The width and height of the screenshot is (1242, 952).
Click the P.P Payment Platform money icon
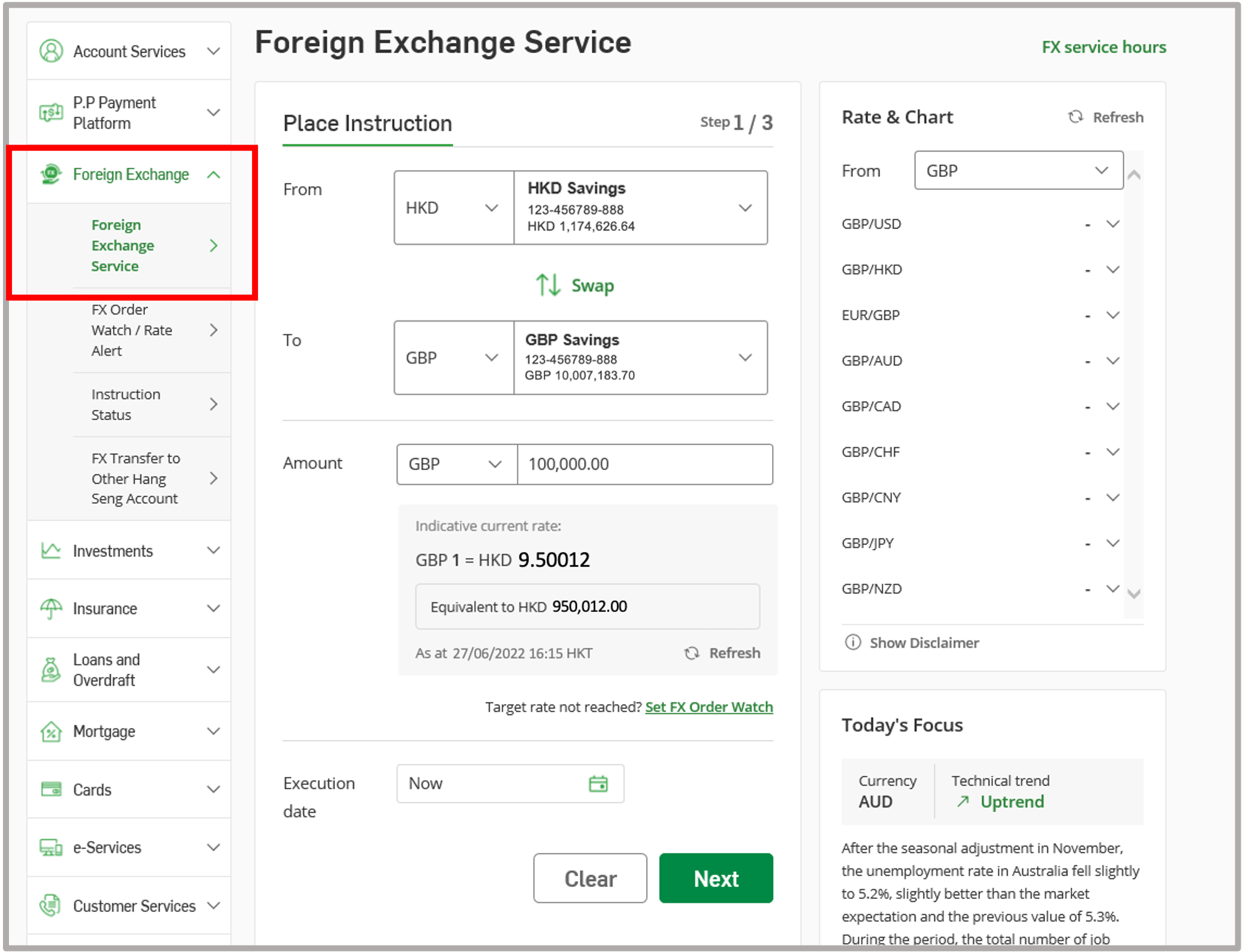tap(51, 112)
